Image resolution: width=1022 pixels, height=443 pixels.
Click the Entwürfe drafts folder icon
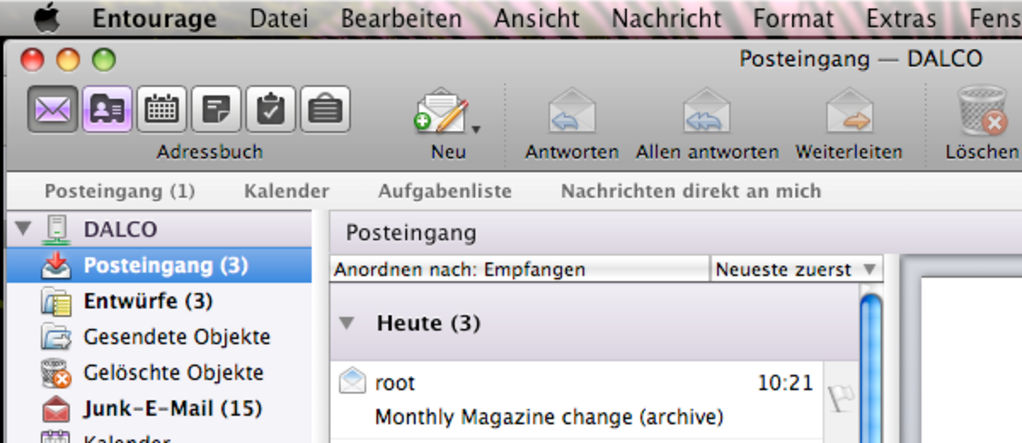(56, 302)
